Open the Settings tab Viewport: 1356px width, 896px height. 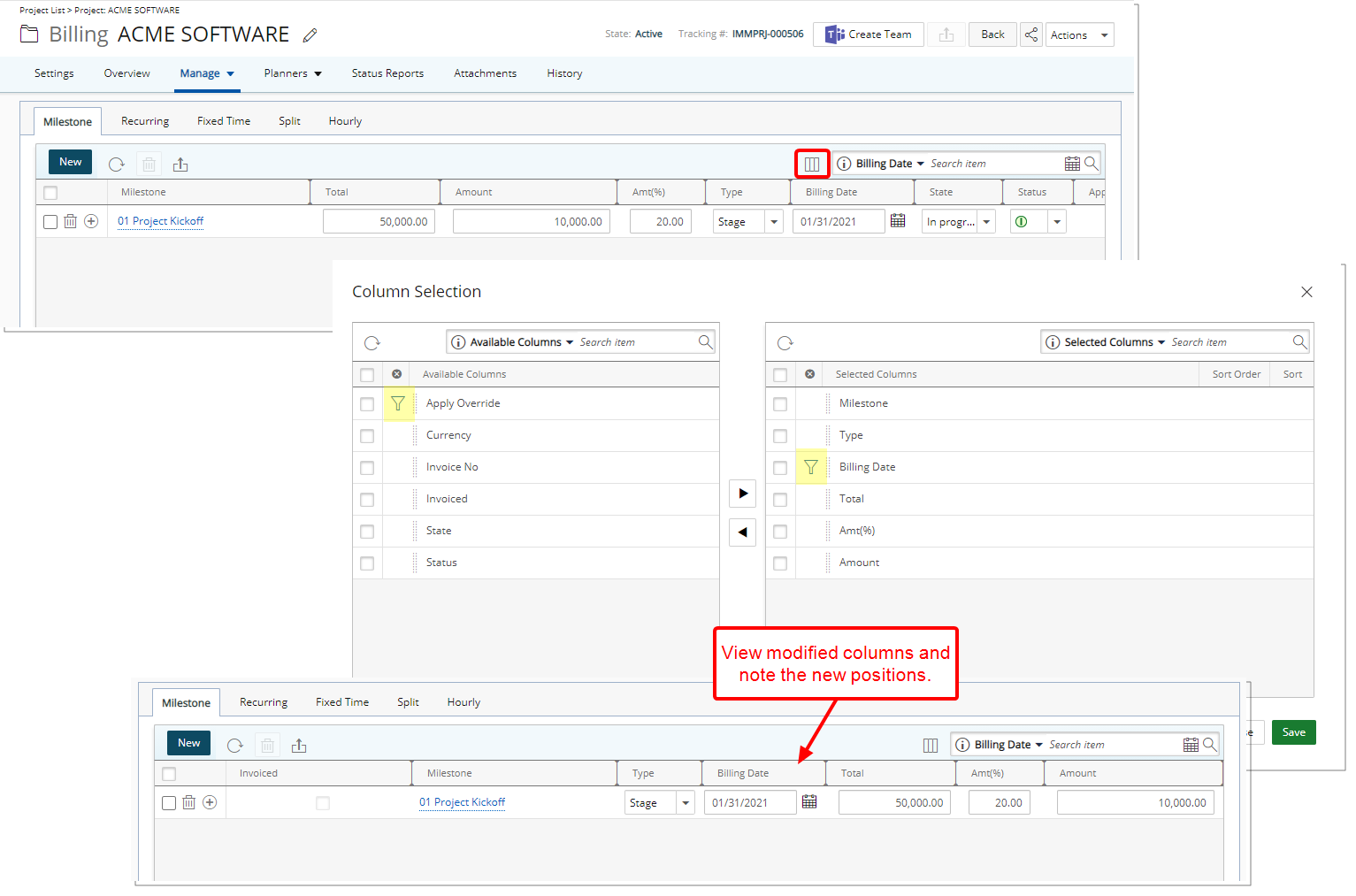pyautogui.click(x=54, y=73)
